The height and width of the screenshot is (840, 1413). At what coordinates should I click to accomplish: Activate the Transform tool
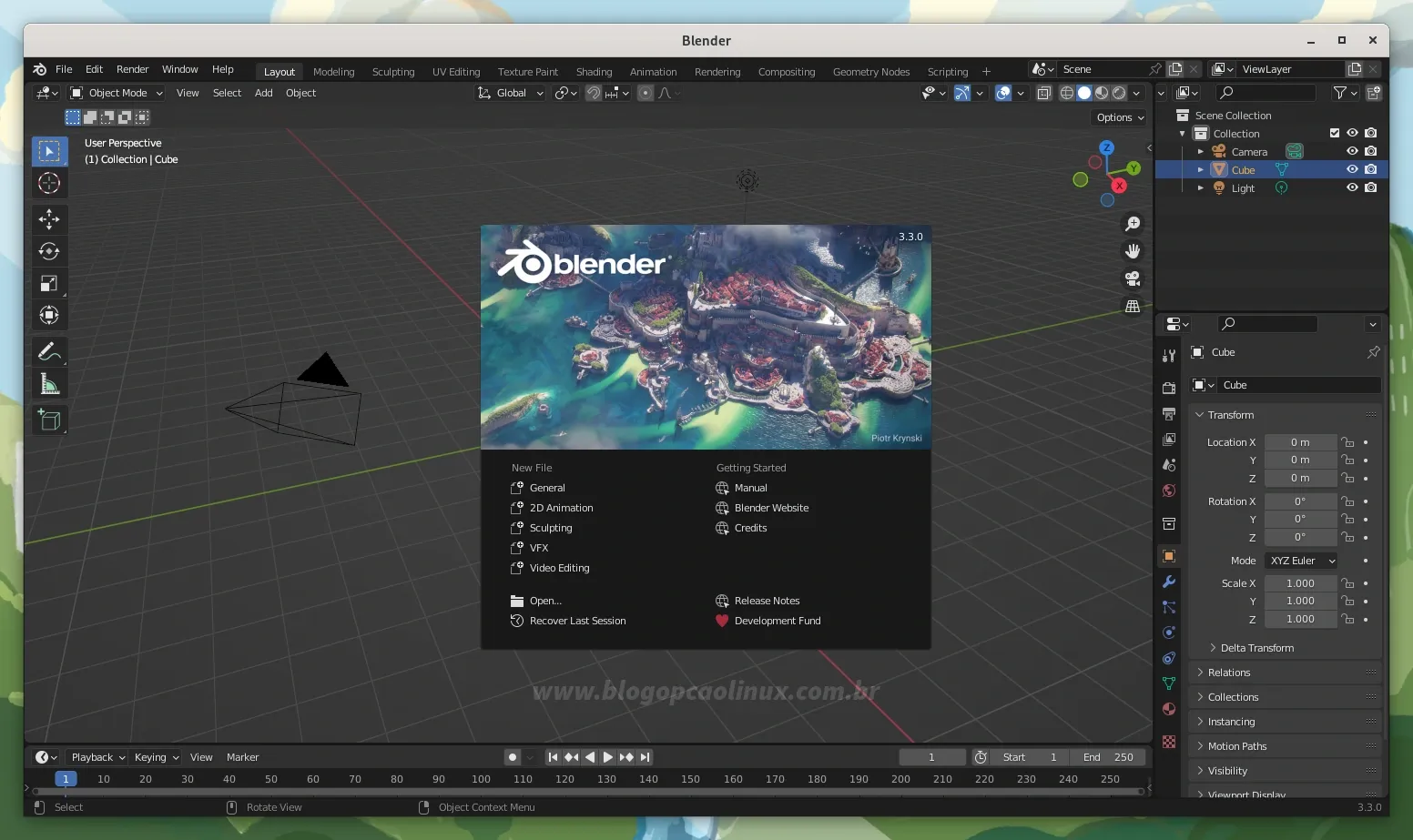click(49, 315)
